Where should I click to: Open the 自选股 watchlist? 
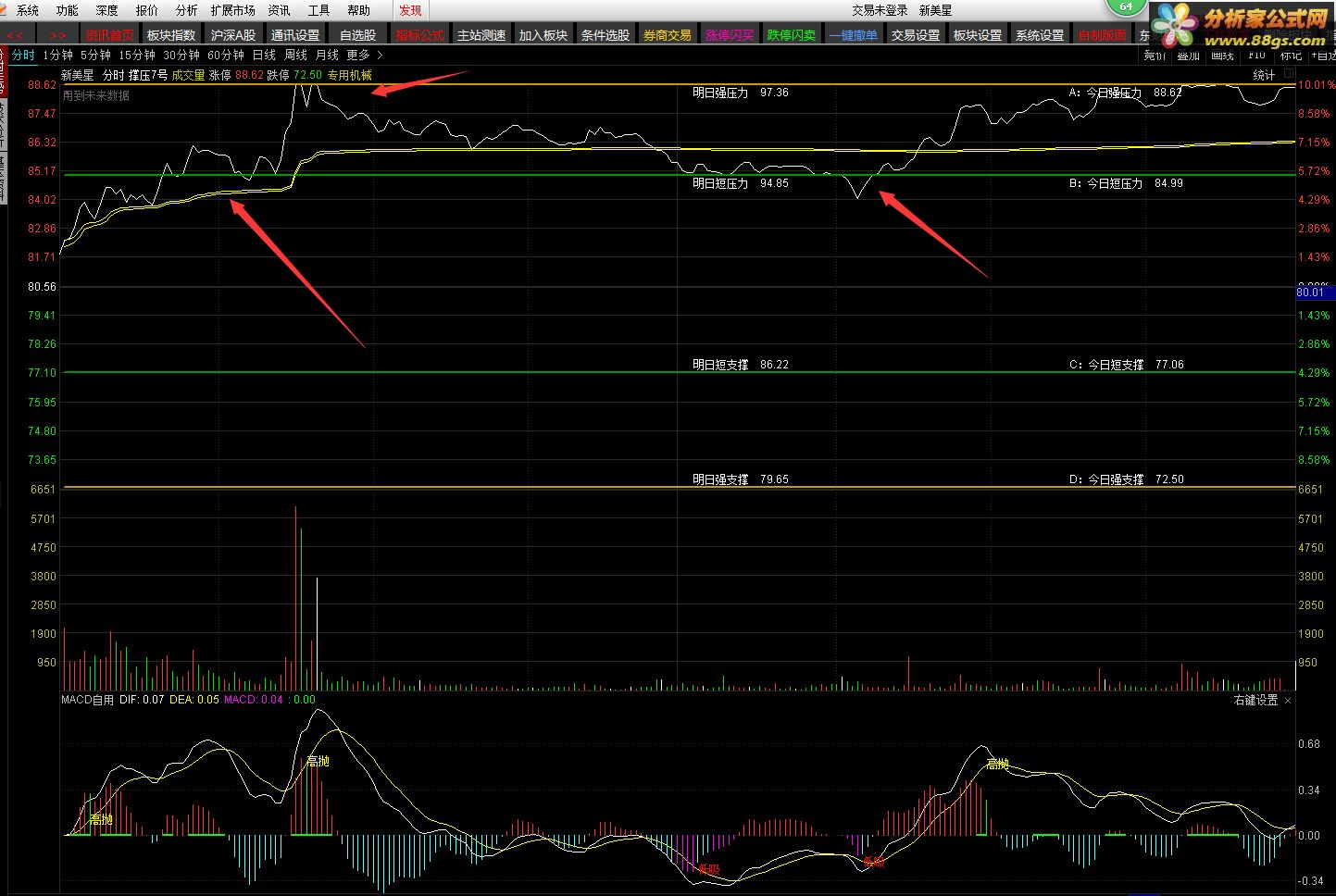click(x=357, y=35)
